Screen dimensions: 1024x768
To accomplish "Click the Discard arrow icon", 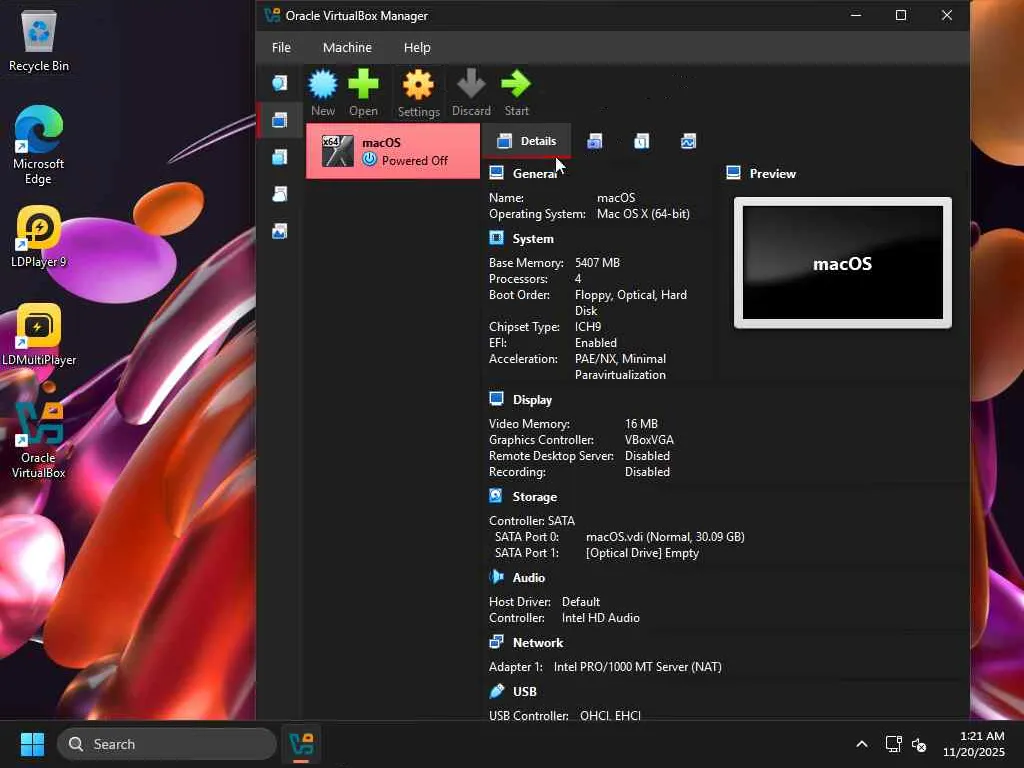I will click(471, 84).
